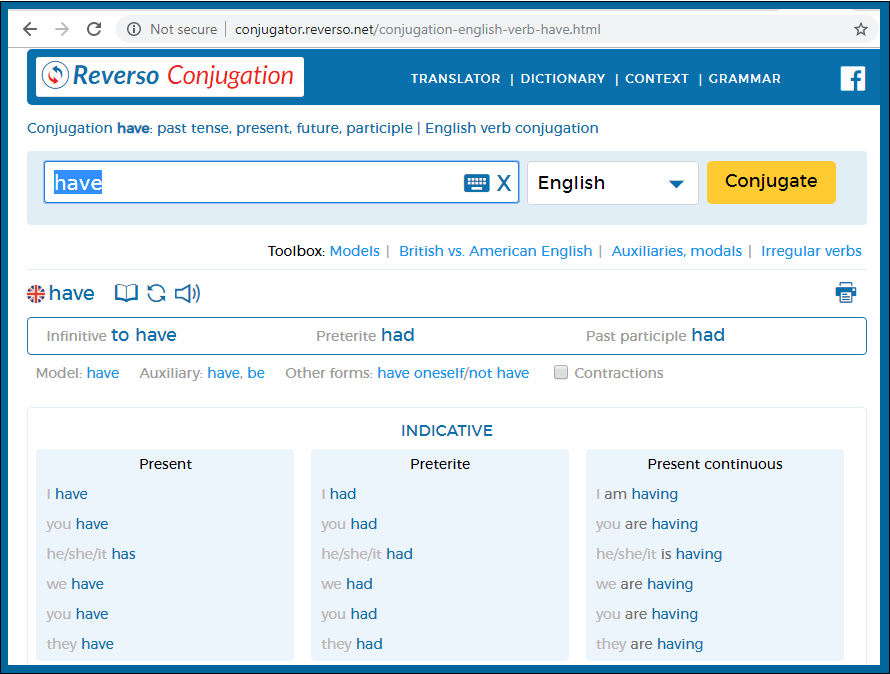Open the GRAMMAR menu item
Viewport: 890px width, 674px height.
click(x=744, y=79)
